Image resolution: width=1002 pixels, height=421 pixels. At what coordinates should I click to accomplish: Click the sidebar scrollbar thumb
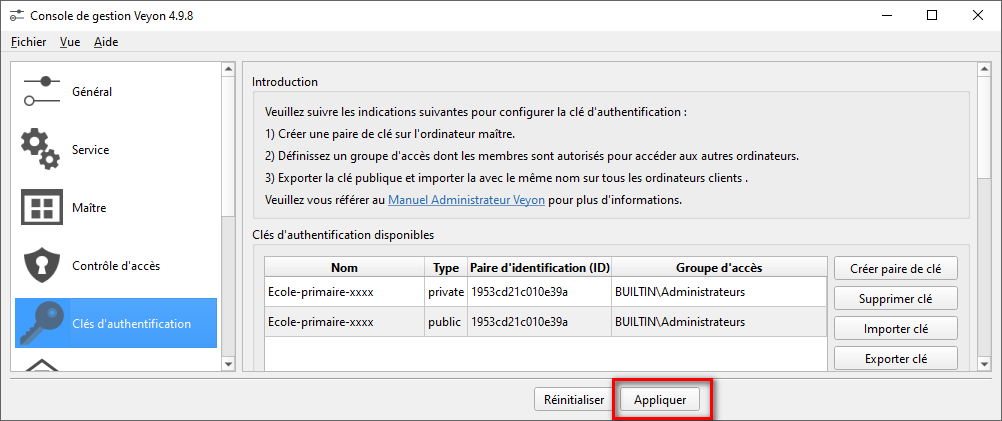(x=227, y=146)
